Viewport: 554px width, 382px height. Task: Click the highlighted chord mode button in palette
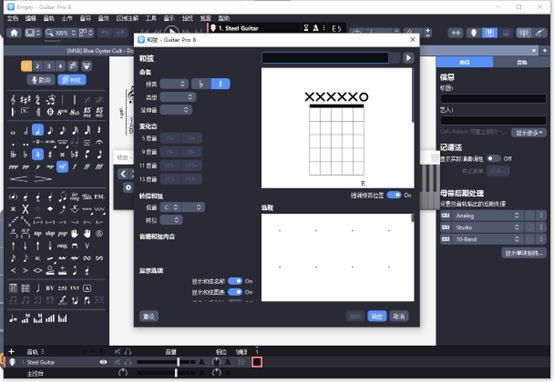click(72, 80)
